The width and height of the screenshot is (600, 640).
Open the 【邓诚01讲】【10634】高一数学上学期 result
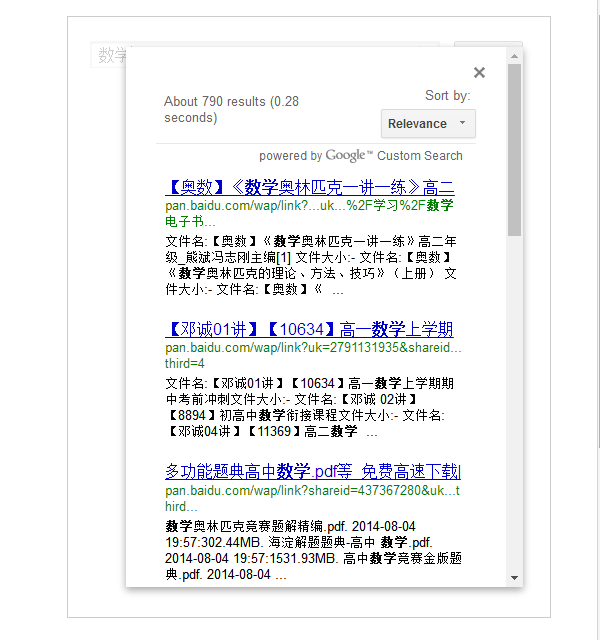(309, 329)
